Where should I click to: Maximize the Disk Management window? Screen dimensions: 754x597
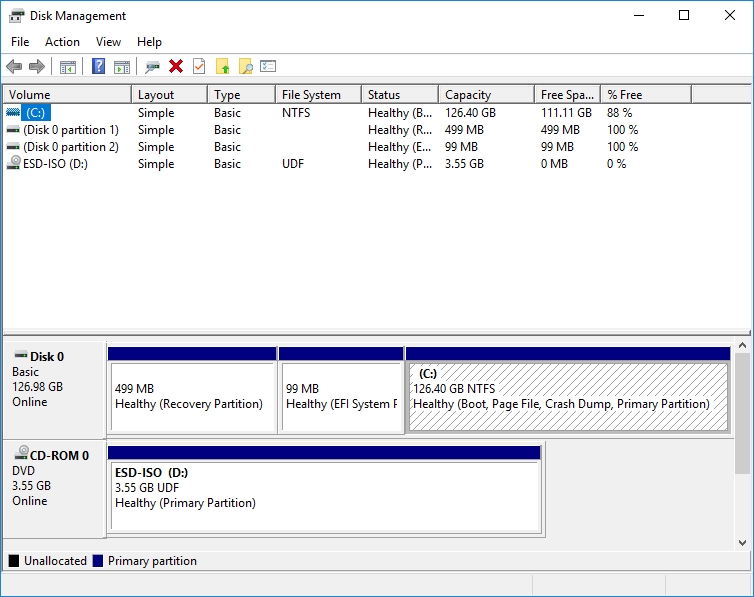pyautogui.click(x=684, y=15)
